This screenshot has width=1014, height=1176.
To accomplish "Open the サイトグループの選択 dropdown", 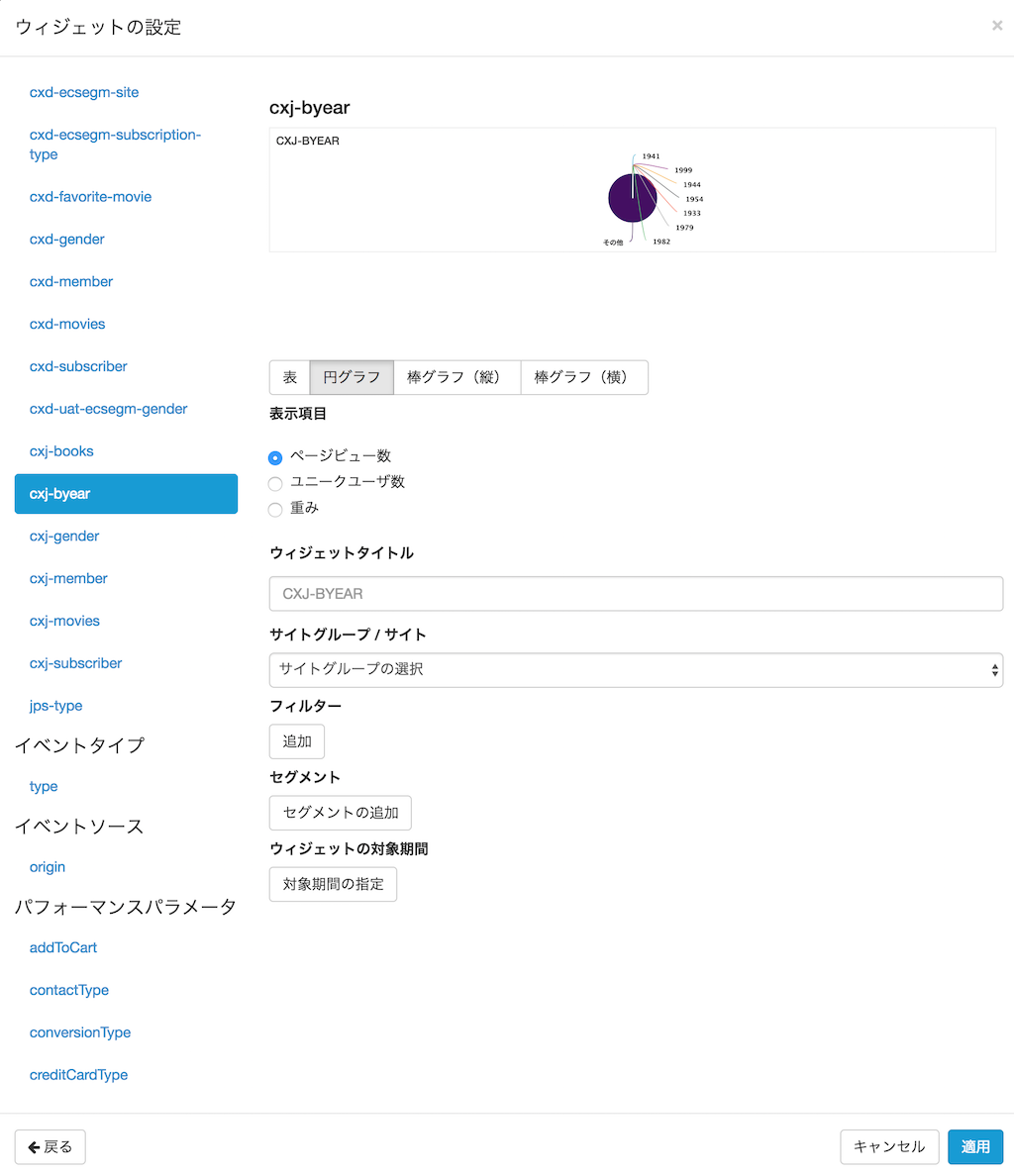I will [x=636, y=670].
